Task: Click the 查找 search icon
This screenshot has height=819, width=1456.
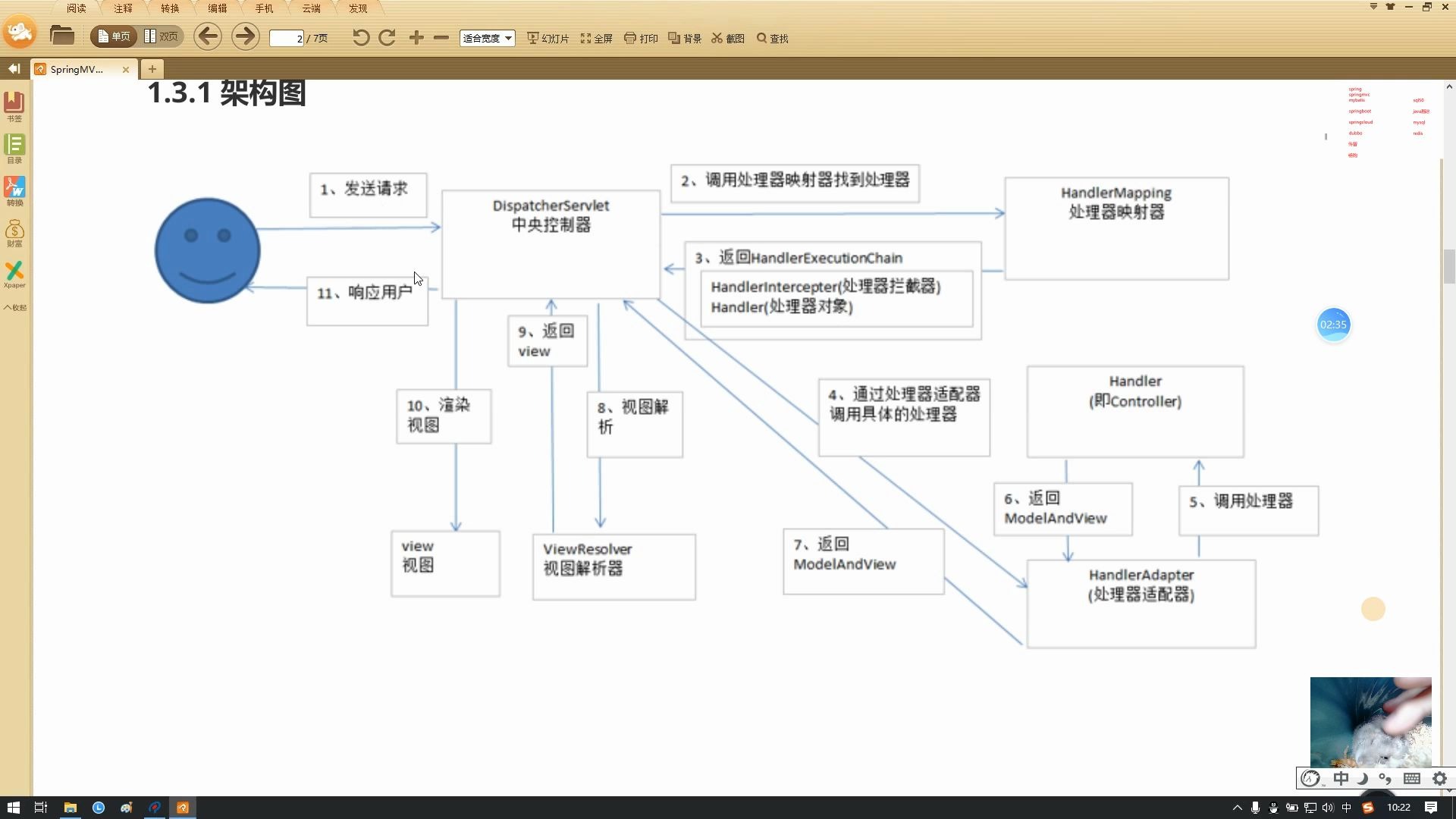Action: (x=762, y=38)
